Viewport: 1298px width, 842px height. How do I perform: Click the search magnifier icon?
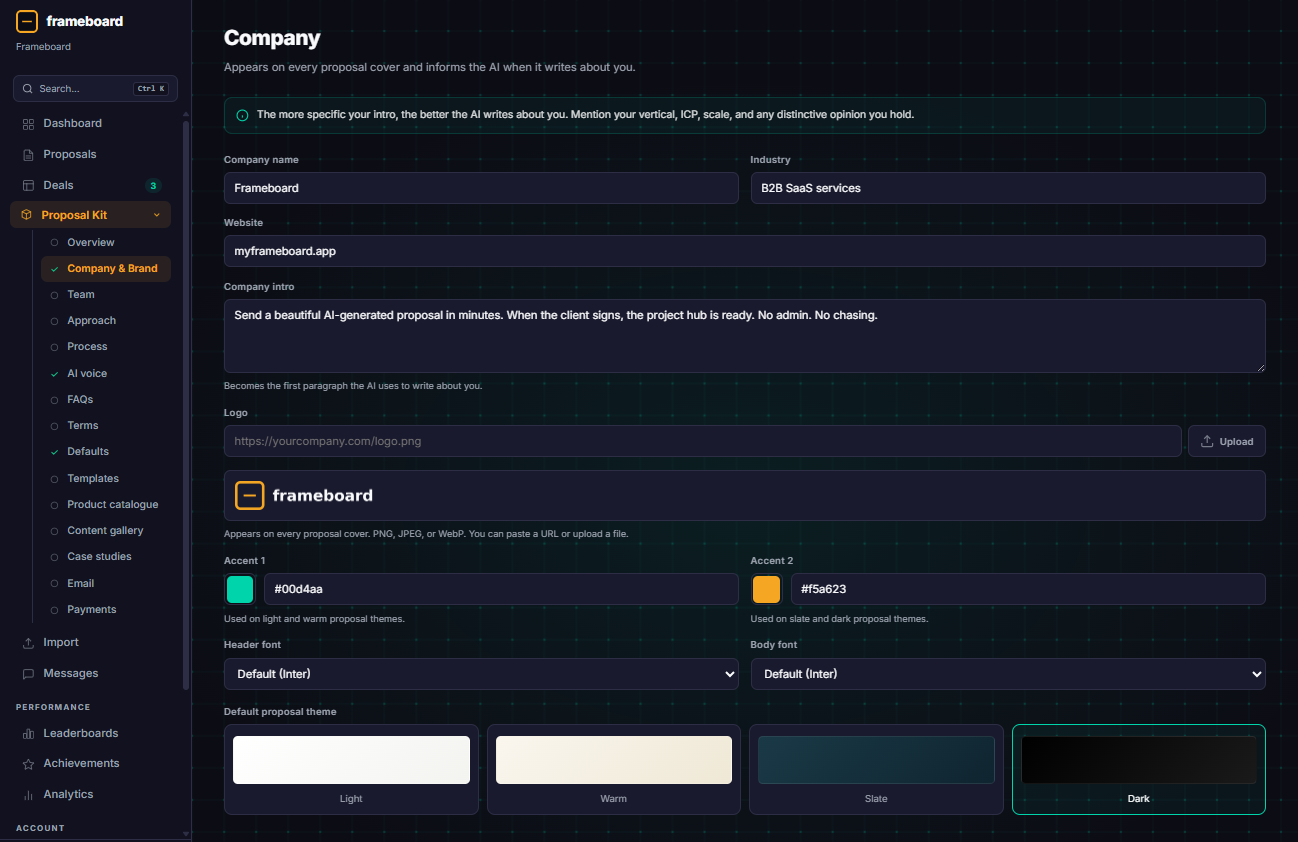pyautogui.click(x=28, y=89)
